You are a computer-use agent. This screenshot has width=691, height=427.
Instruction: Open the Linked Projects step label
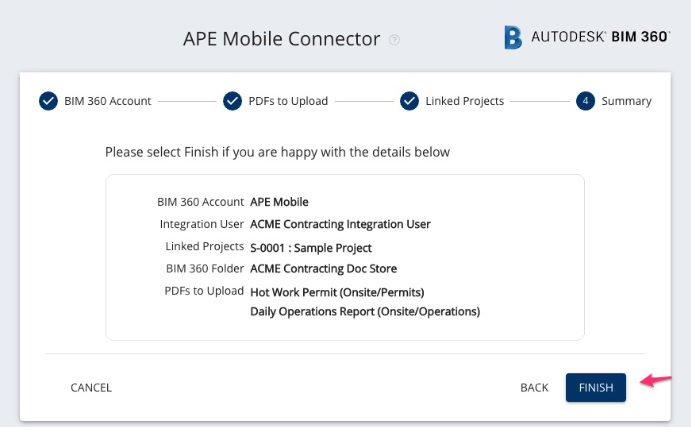(x=464, y=101)
